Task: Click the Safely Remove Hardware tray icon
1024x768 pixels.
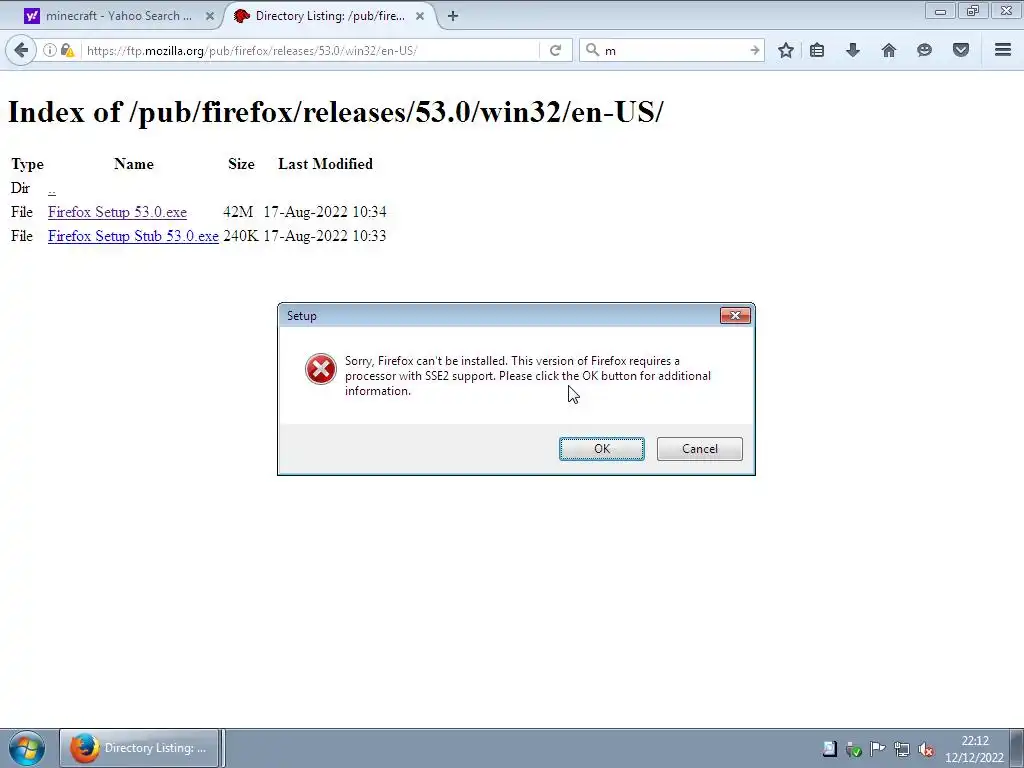Action: coord(853,749)
